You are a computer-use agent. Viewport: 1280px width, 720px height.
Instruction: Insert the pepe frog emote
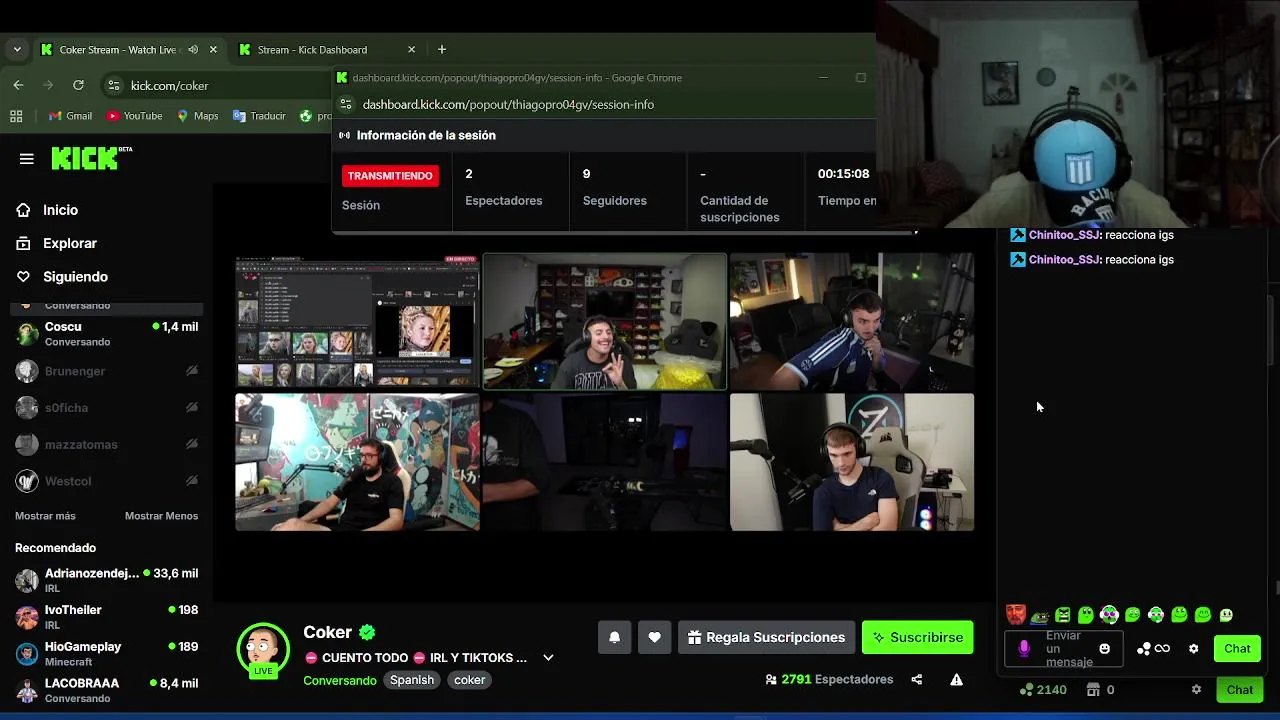point(1040,615)
